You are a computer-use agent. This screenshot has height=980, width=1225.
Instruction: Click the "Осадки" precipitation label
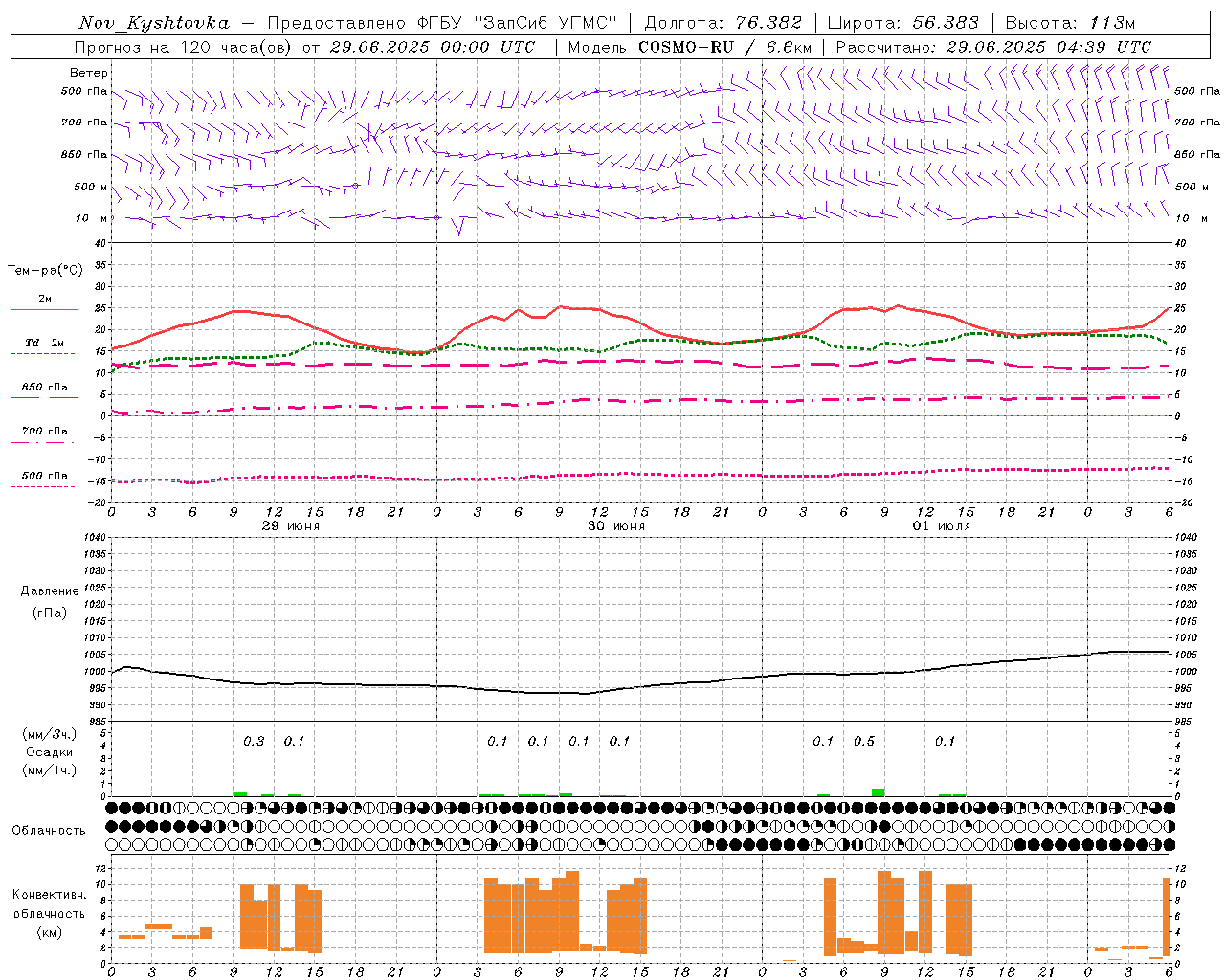tap(50, 752)
